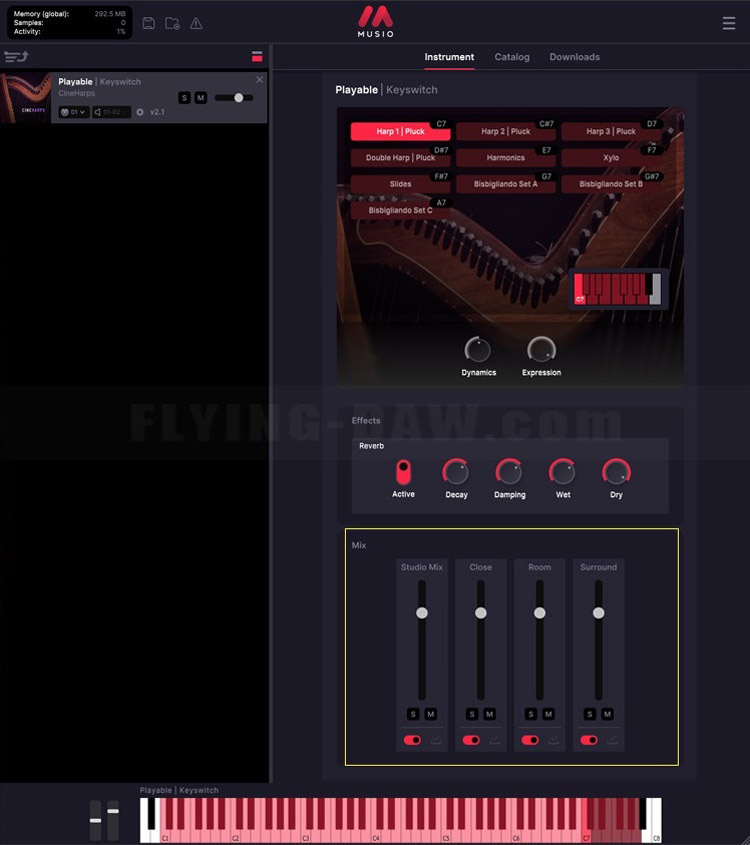Adjust the CineHarps rack volume slider
This screenshot has height=845, width=750.
tap(234, 98)
